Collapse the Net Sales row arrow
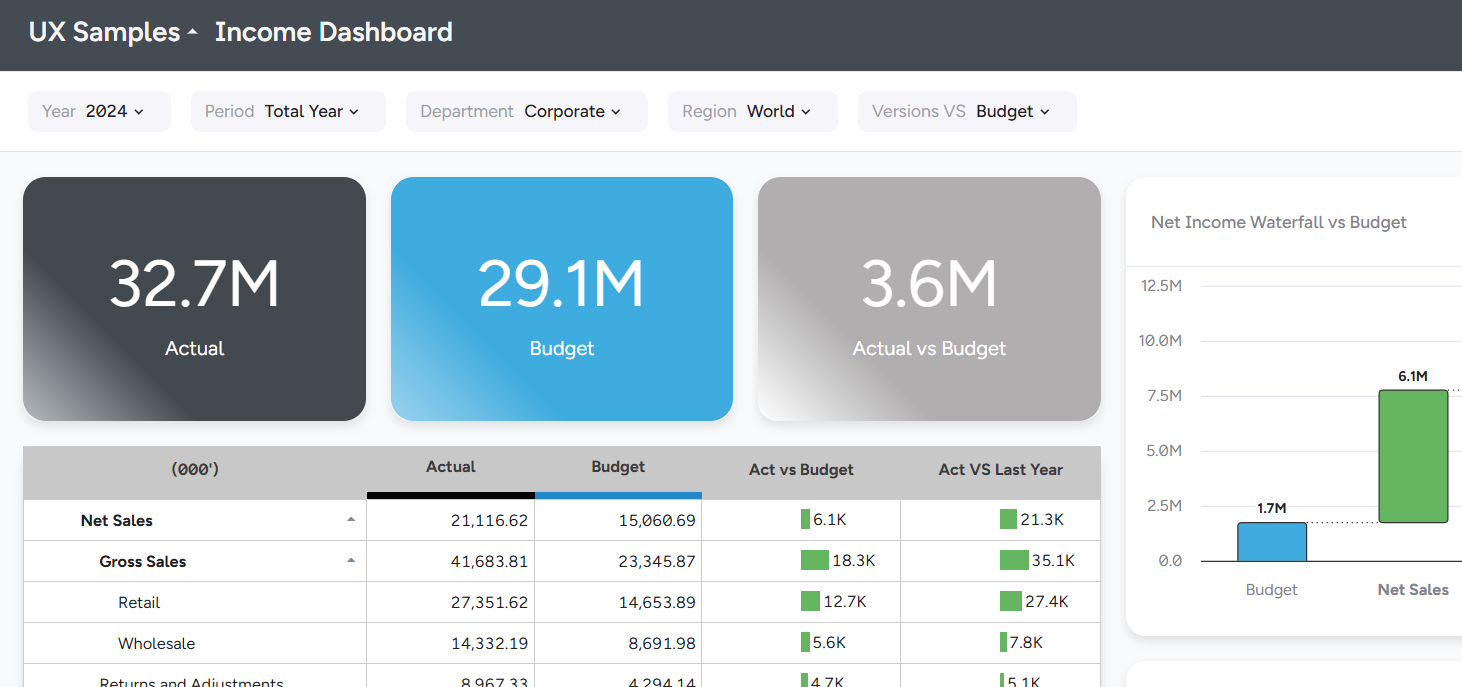The width and height of the screenshot is (1462, 687). 350,520
